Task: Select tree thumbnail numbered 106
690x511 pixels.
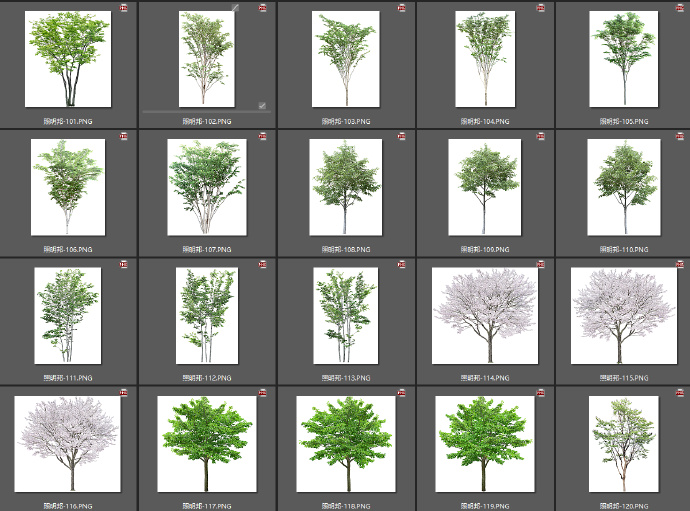Action: coord(68,187)
